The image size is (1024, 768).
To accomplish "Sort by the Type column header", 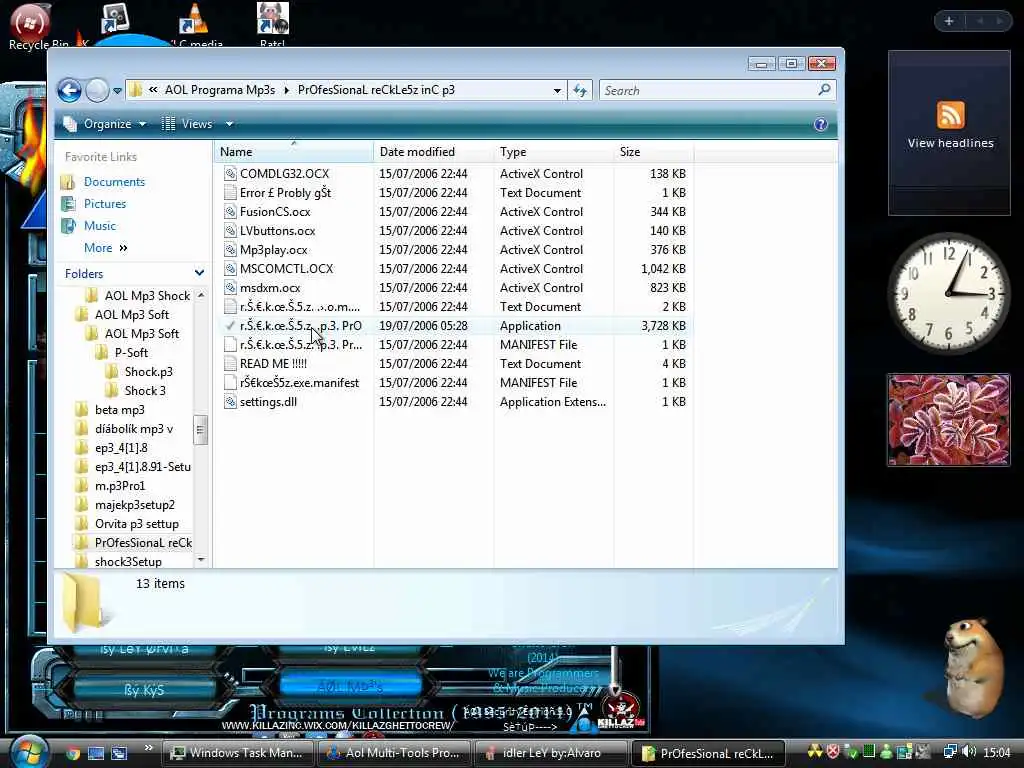I will (x=554, y=152).
